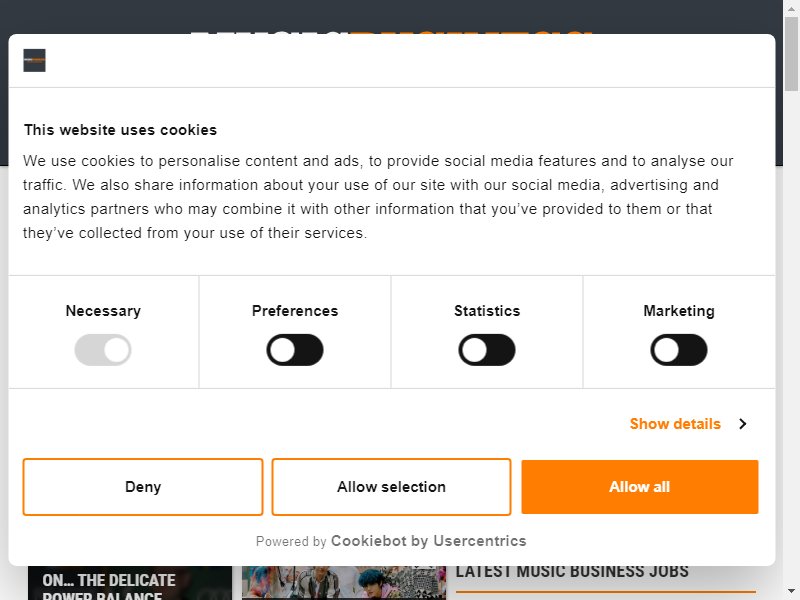
Task: Click the Marketing category label
Action: [679, 311]
